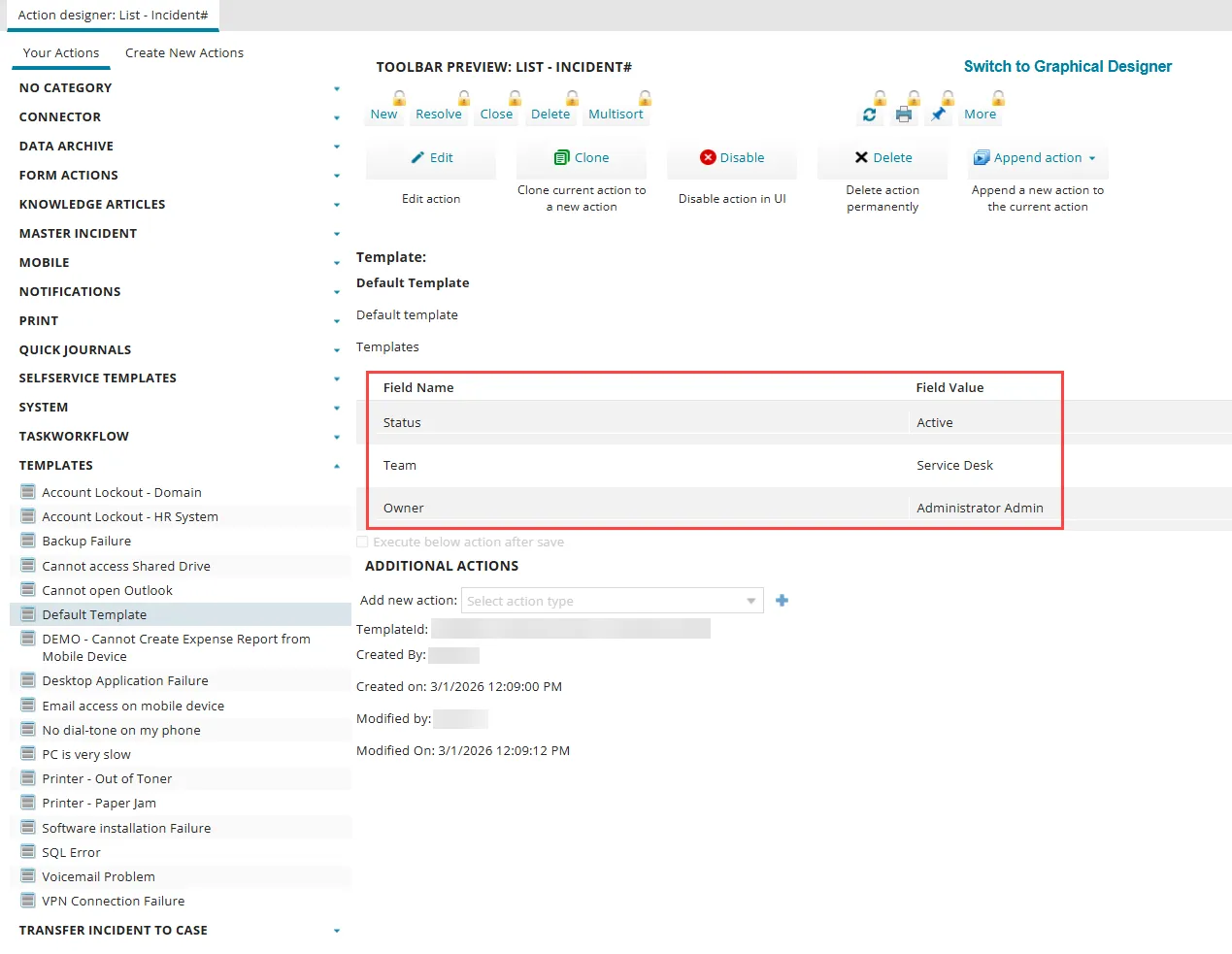Click the template icon beside Voicemail Problem

pos(28,876)
